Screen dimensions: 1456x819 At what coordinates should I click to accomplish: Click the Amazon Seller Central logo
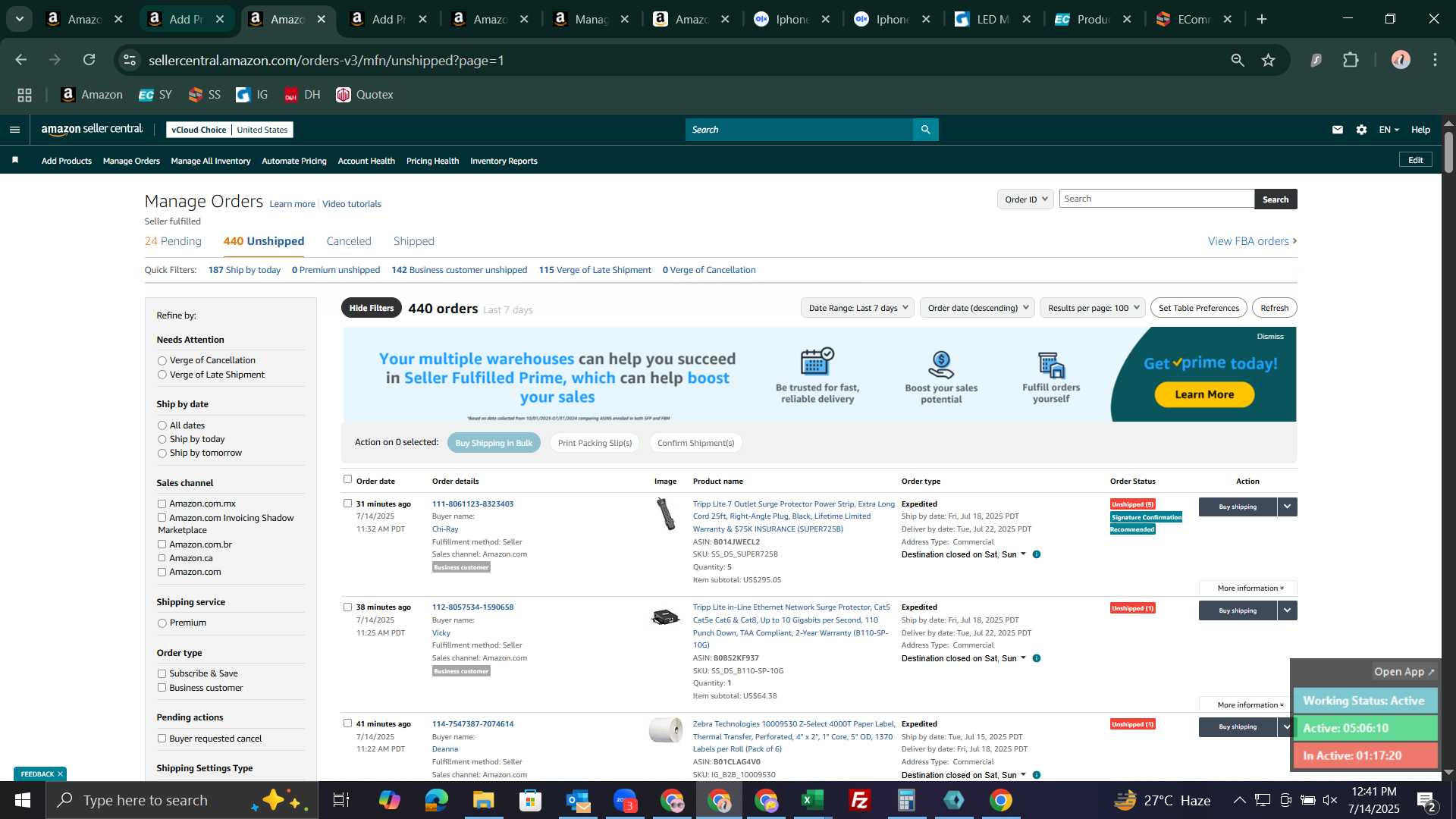92,130
